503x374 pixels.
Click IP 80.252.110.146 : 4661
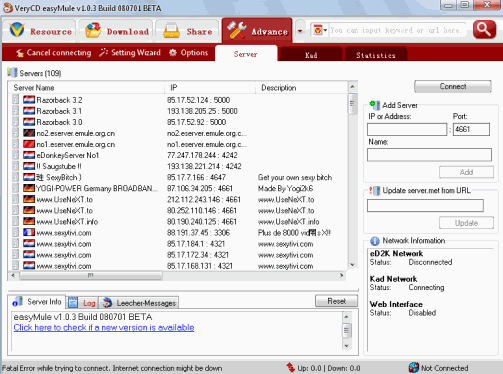pos(202,211)
